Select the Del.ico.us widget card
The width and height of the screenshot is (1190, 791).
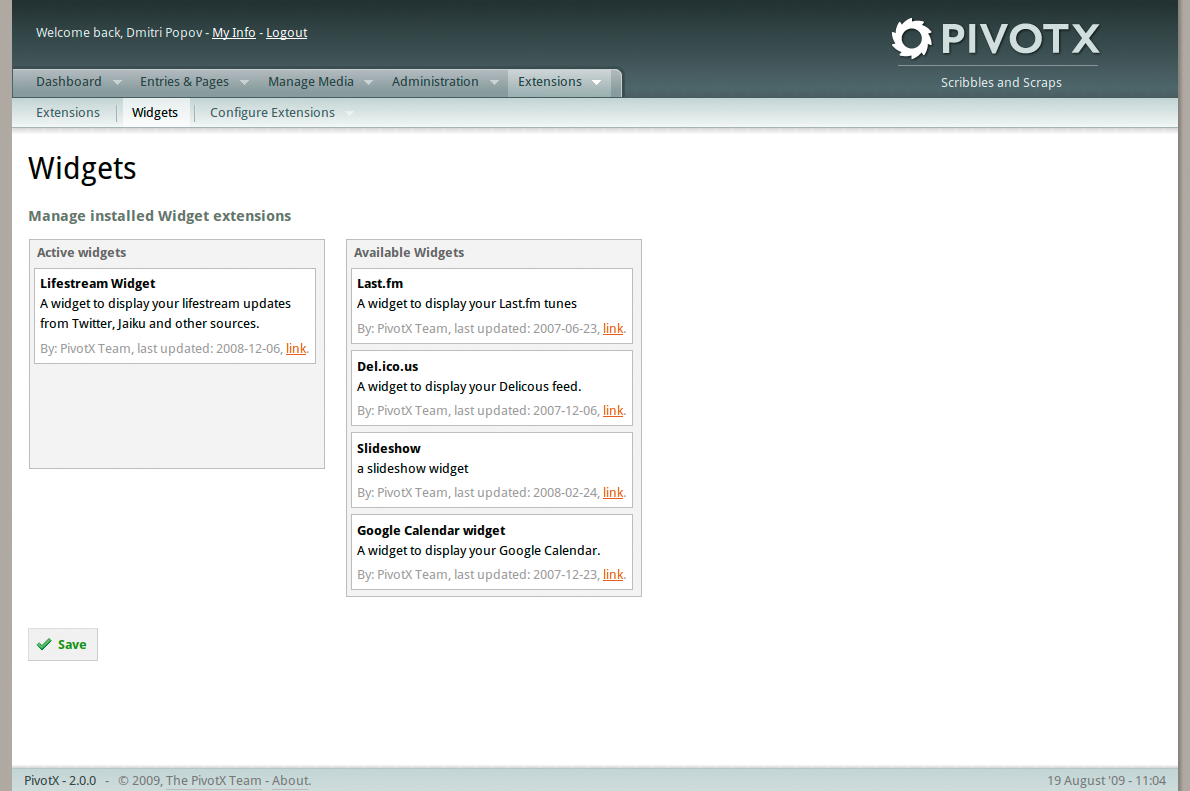[x=492, y=388]
